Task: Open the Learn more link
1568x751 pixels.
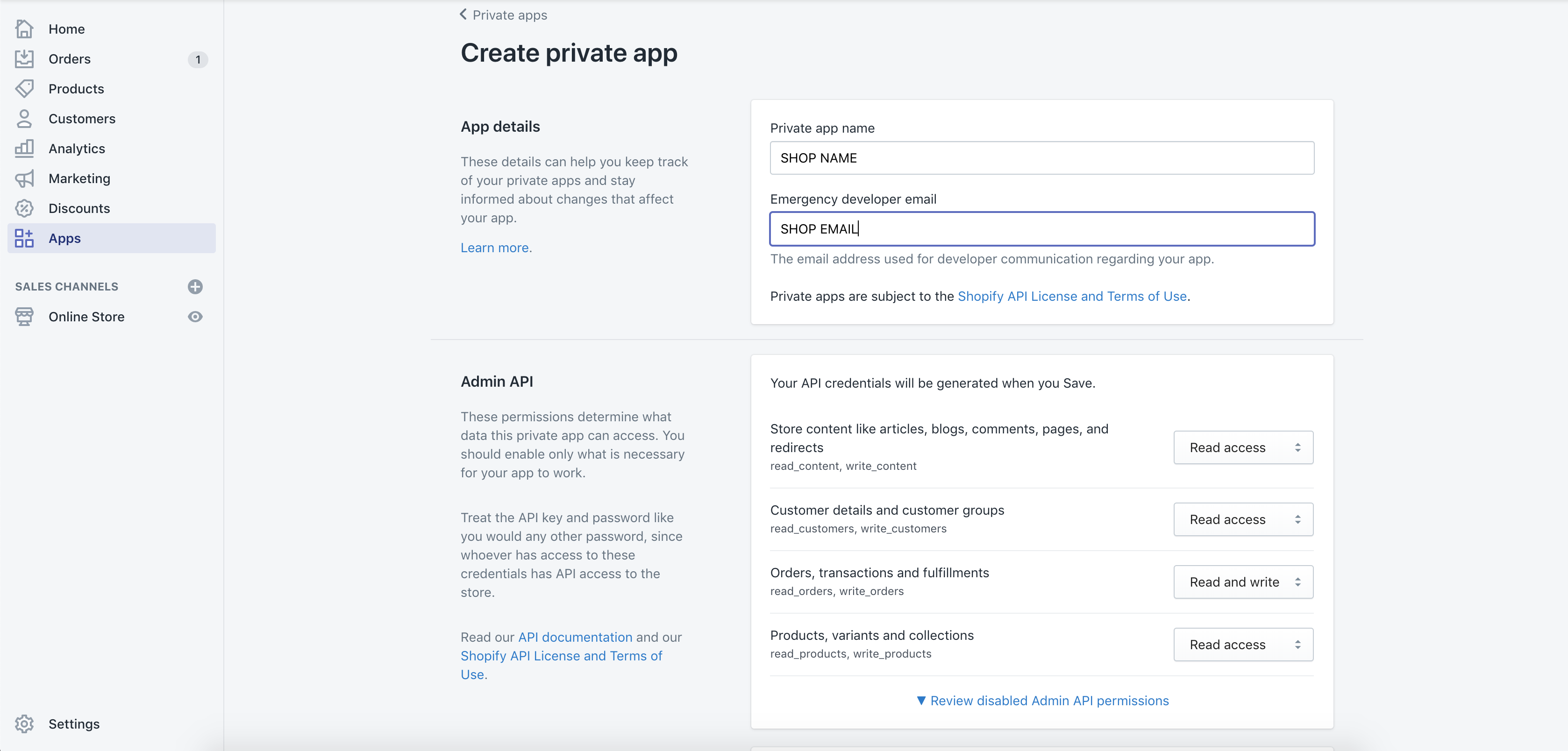Action: coord(494,248)
